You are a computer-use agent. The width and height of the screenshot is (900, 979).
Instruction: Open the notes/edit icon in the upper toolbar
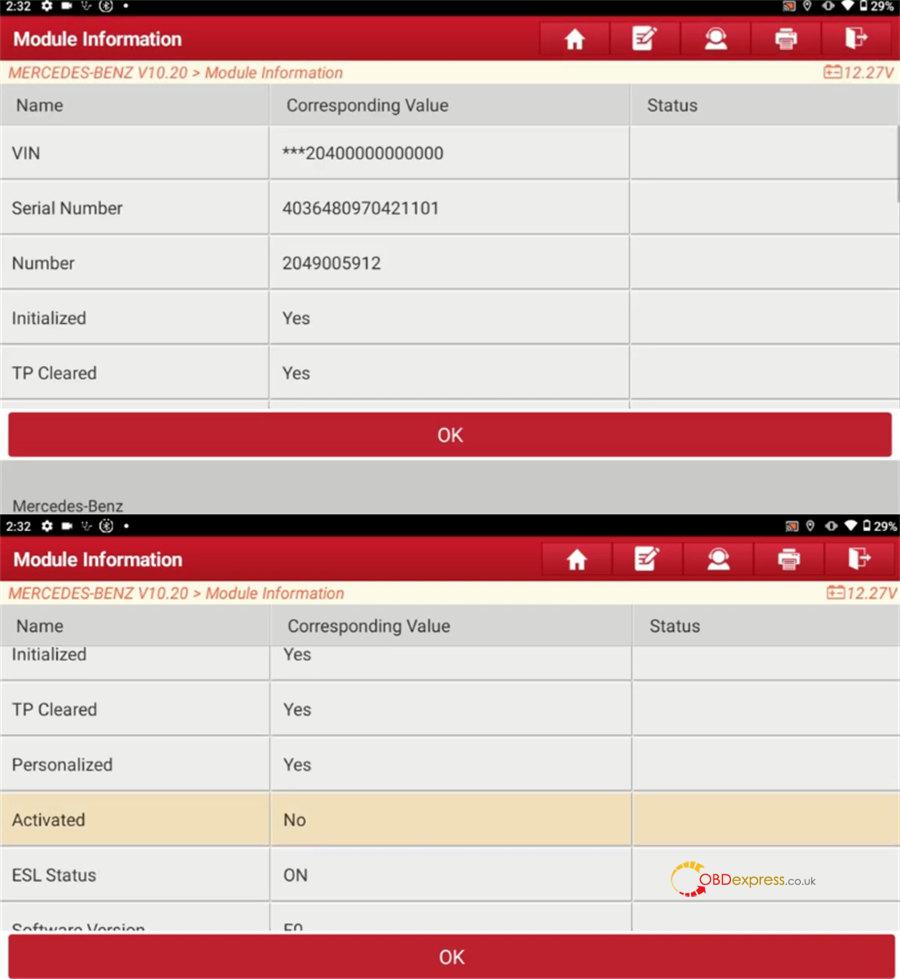tap(645, 39)
